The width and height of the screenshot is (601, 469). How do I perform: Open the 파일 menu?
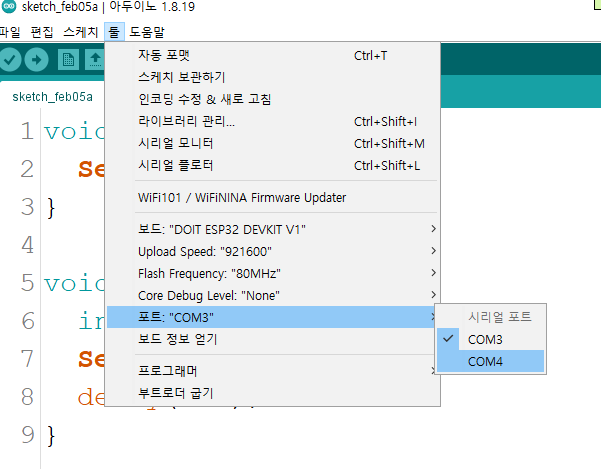[x=10, y=32]
